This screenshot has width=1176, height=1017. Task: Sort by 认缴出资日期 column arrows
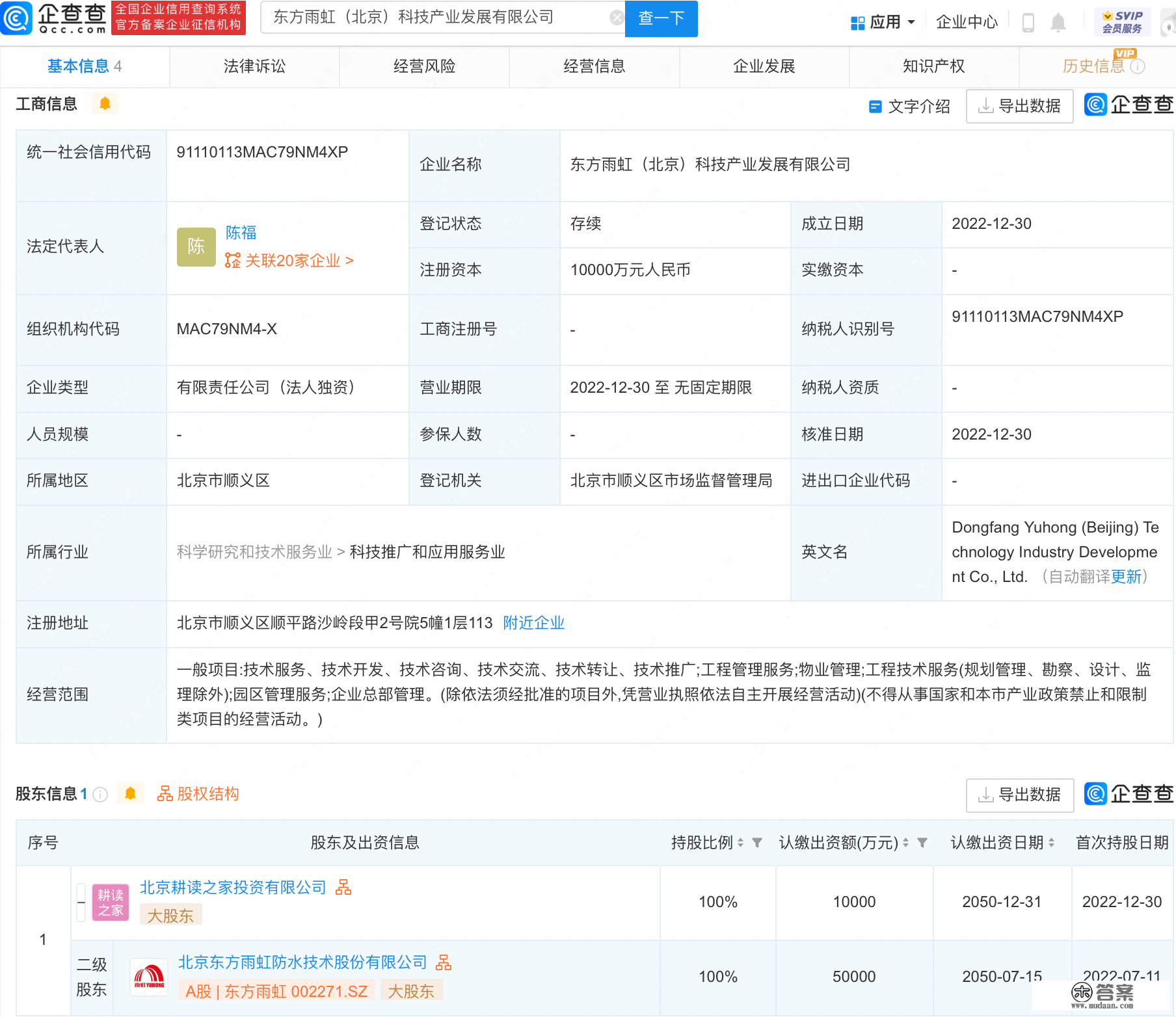click(1051, 843)
